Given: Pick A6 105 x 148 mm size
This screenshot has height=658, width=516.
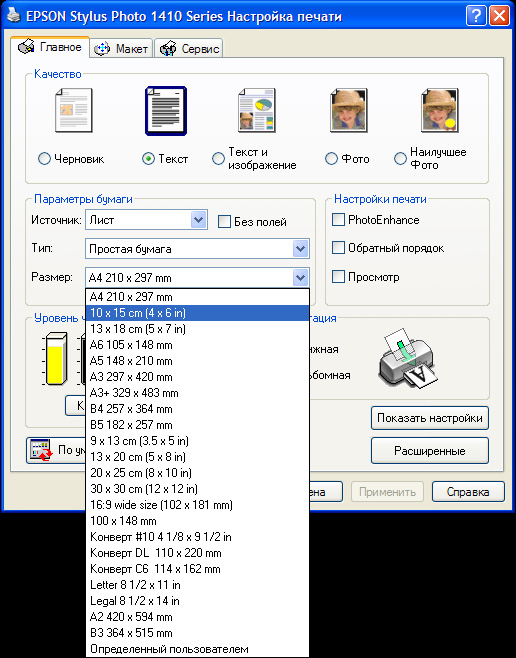Looking at the screenshot, I should point(197,345).
